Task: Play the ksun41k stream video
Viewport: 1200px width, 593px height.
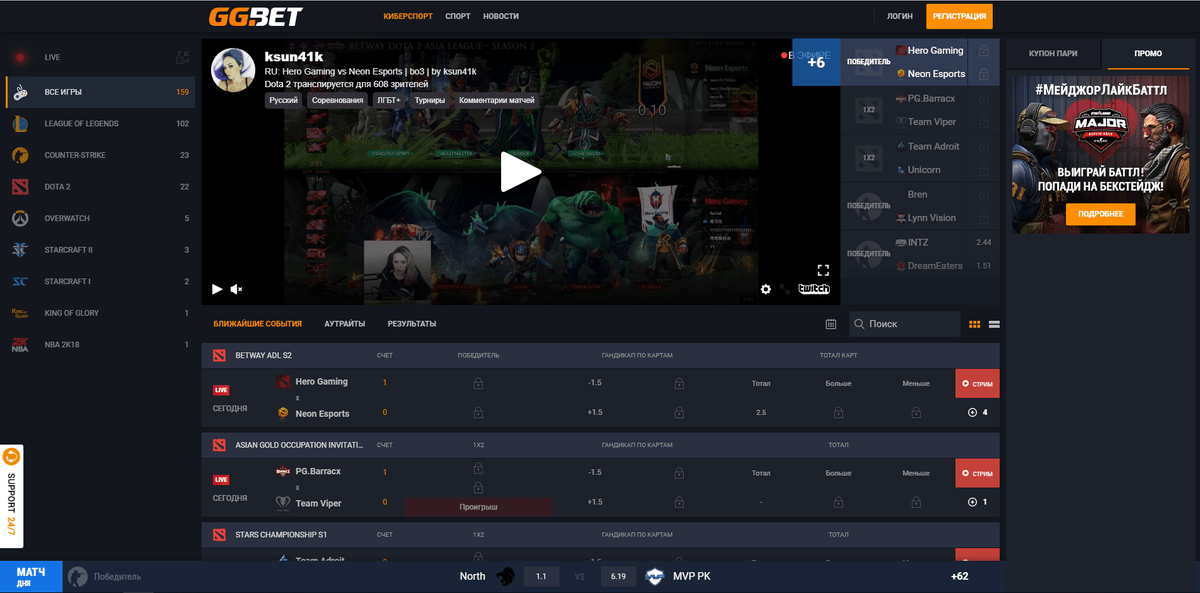Action: tap(520, 172)
